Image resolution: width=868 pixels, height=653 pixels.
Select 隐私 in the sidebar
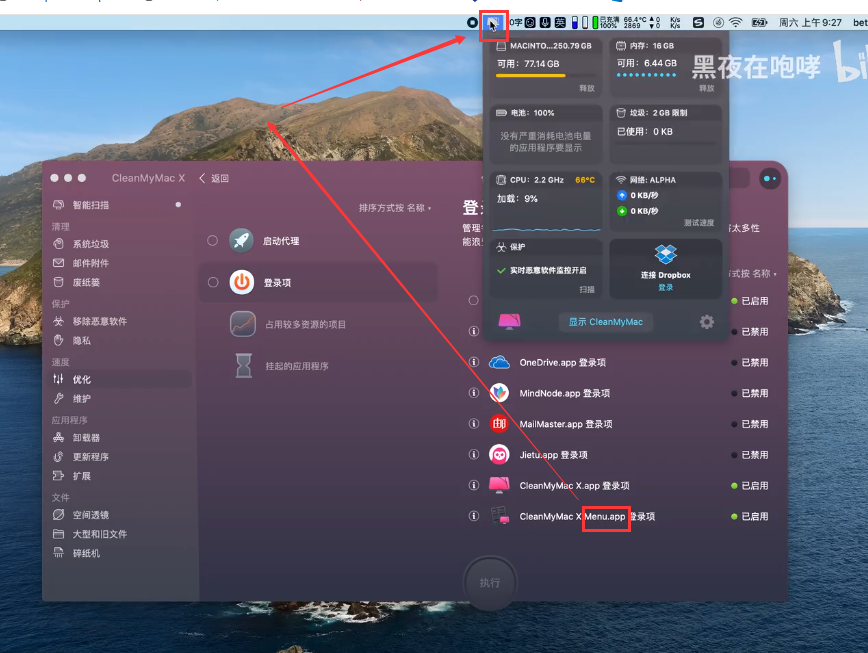pyautogui.click(x=81, y=340)
